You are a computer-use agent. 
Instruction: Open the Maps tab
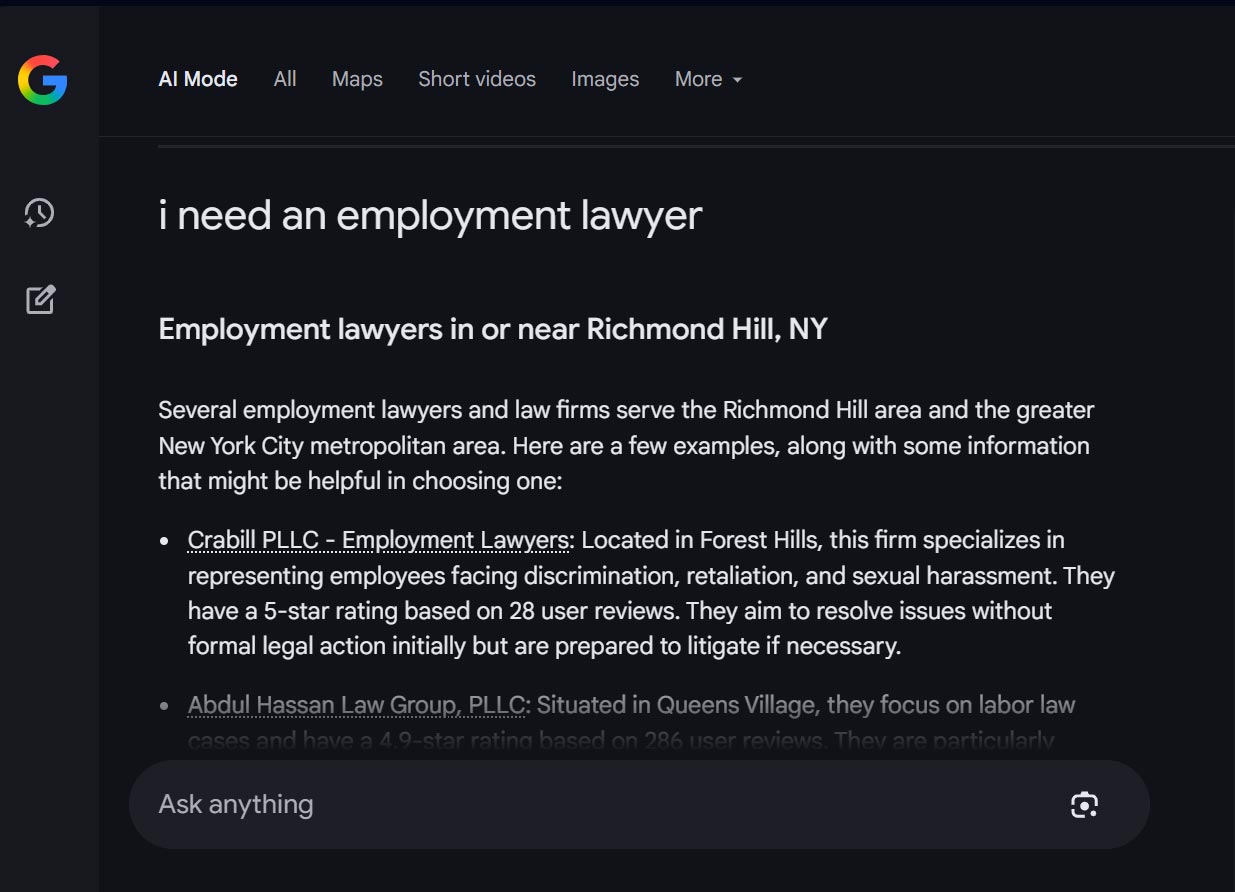(357, 79)
